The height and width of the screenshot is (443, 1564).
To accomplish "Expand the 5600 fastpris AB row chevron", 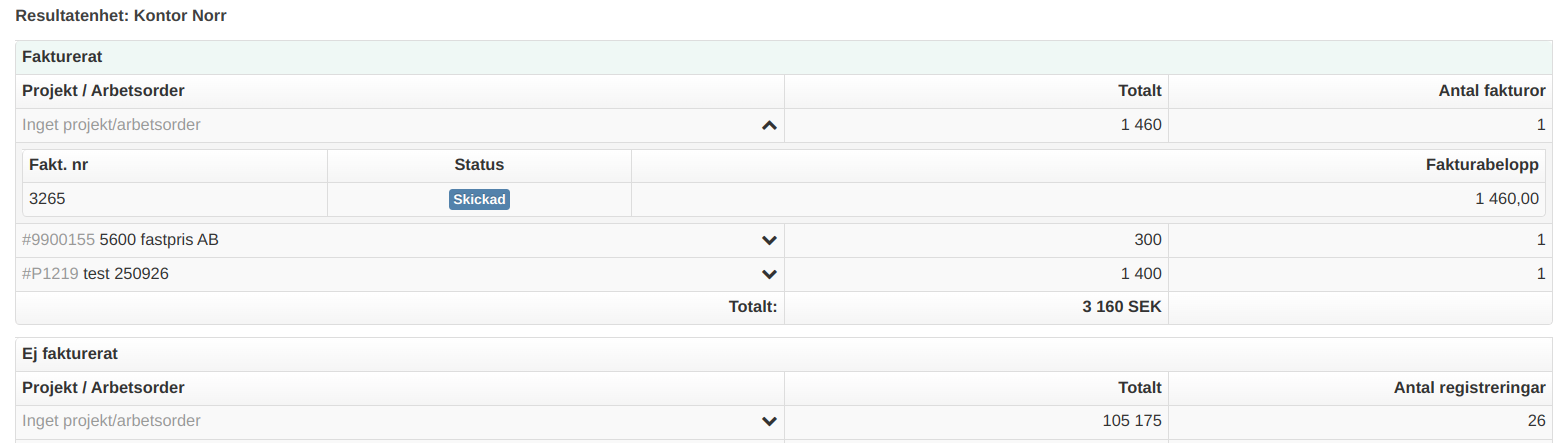I will pos(769,240).
